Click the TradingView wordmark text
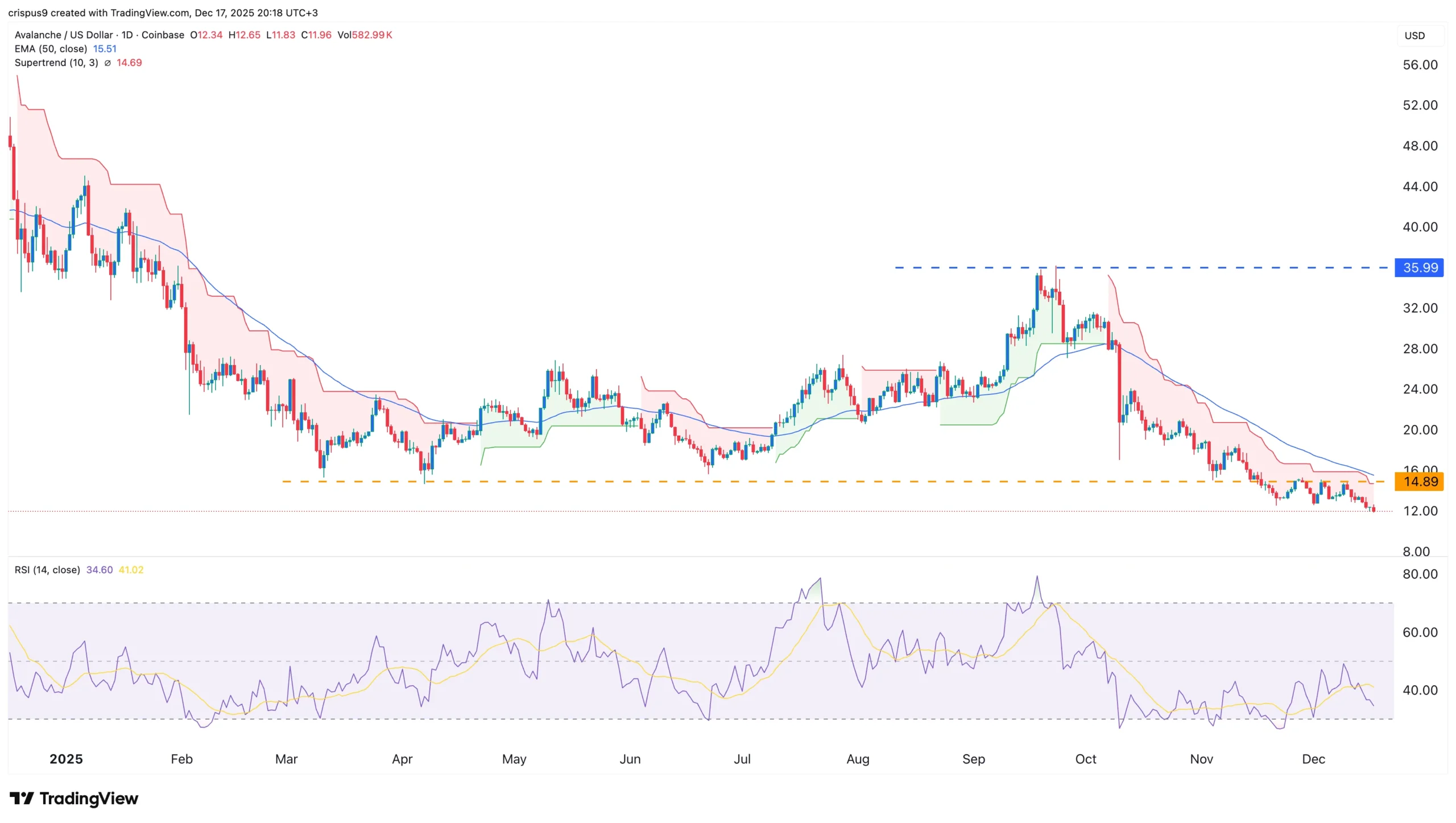 pyautogui.click(x=89, y=799)
